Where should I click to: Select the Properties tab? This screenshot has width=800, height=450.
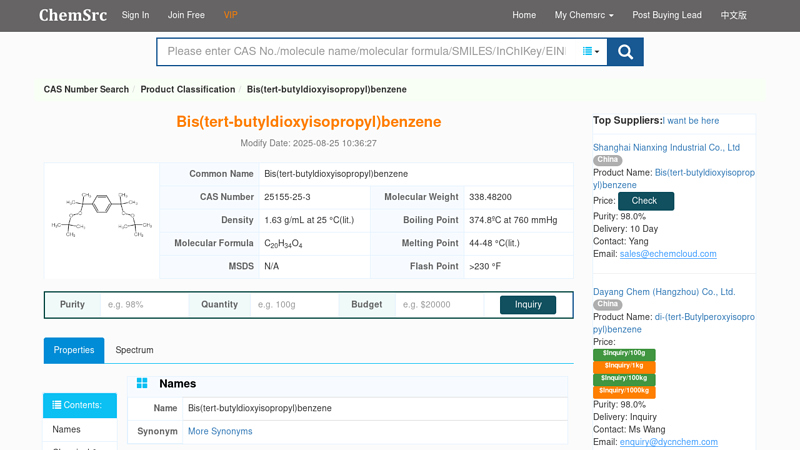point(74,350)
